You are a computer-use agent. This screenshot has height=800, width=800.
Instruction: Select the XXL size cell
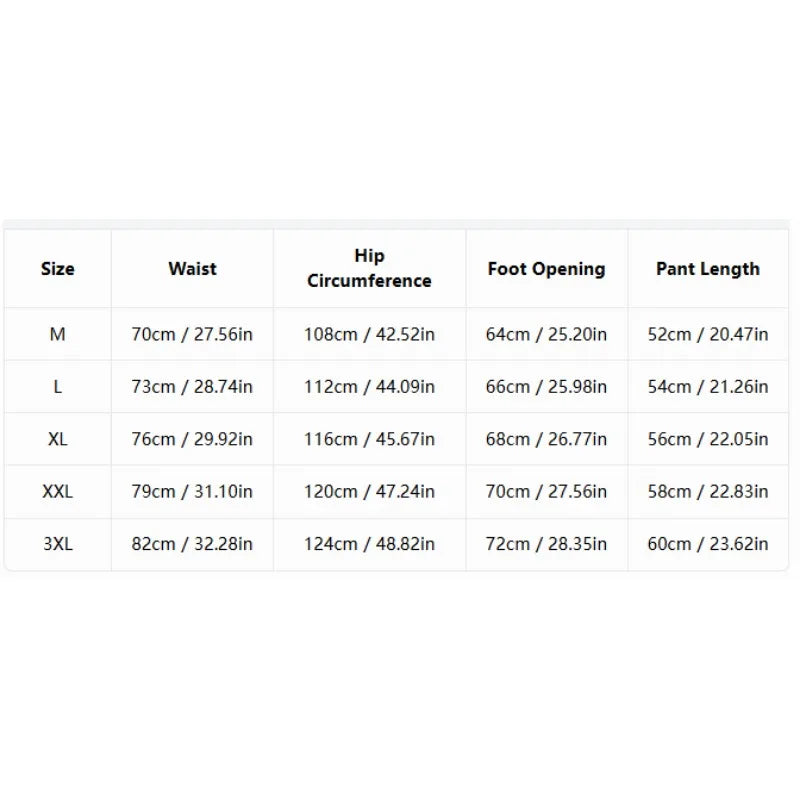(58, 491)
